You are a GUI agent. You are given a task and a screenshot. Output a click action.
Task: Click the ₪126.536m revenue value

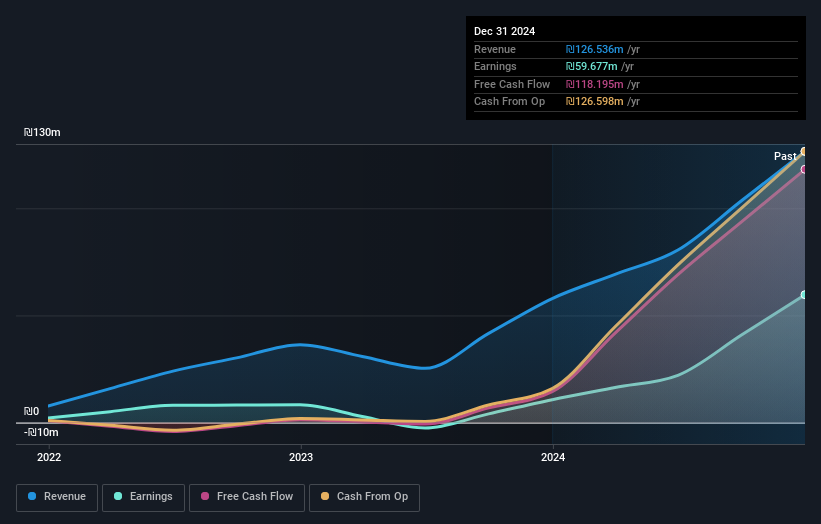(594, 49)
